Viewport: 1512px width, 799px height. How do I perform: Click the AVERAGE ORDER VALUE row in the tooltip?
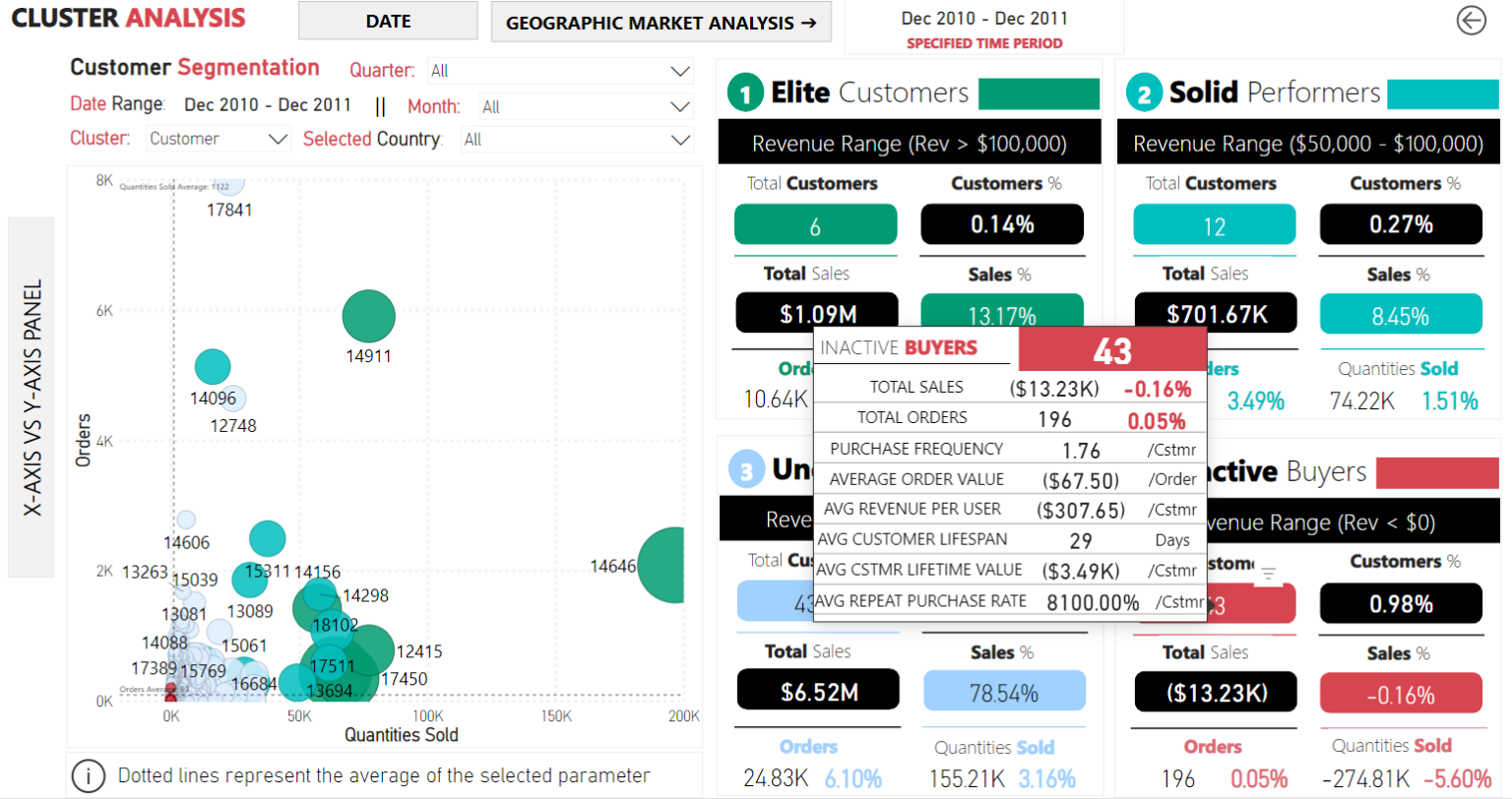pyautogui.click(x=1010, y=479)
